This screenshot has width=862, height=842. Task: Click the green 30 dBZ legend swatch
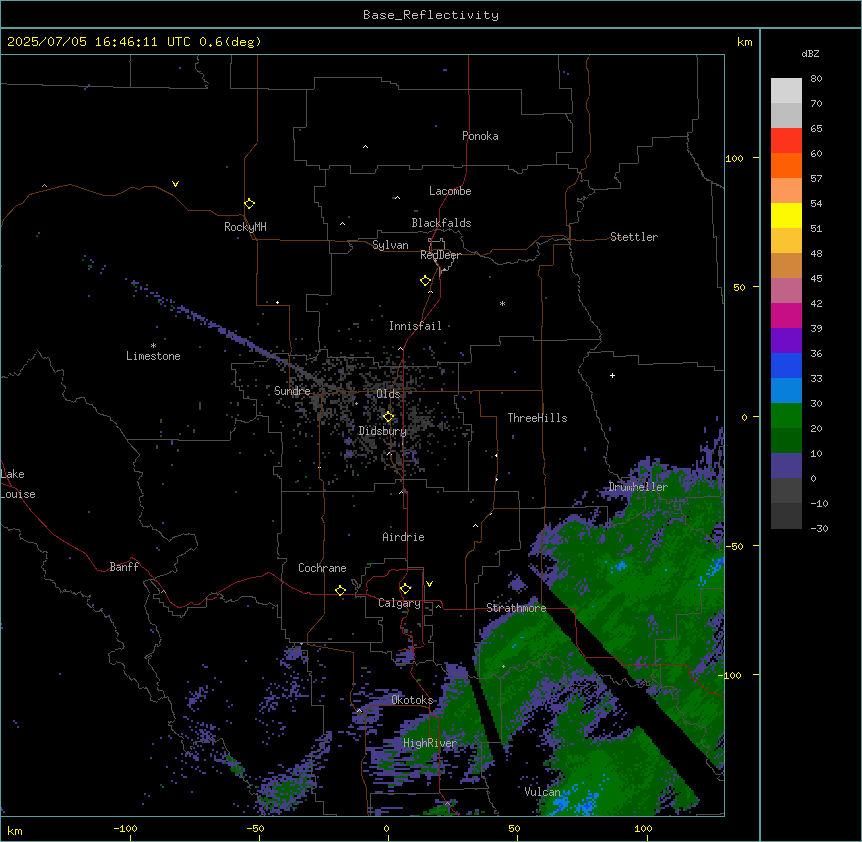pos(786,416)
